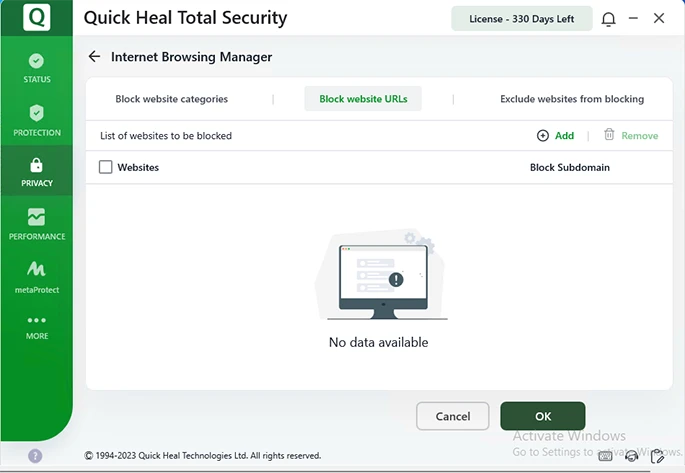Open the Protection shield section

pos(37,120)
